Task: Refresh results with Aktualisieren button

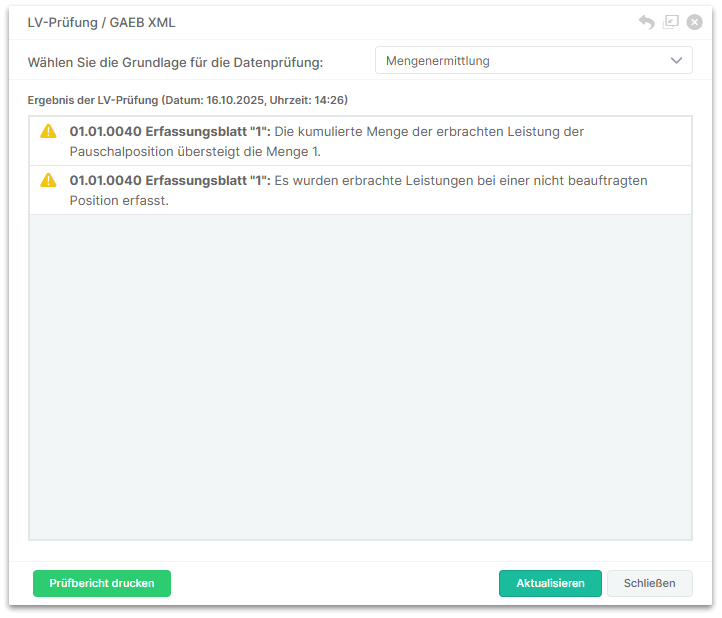Action: point(550,583)
